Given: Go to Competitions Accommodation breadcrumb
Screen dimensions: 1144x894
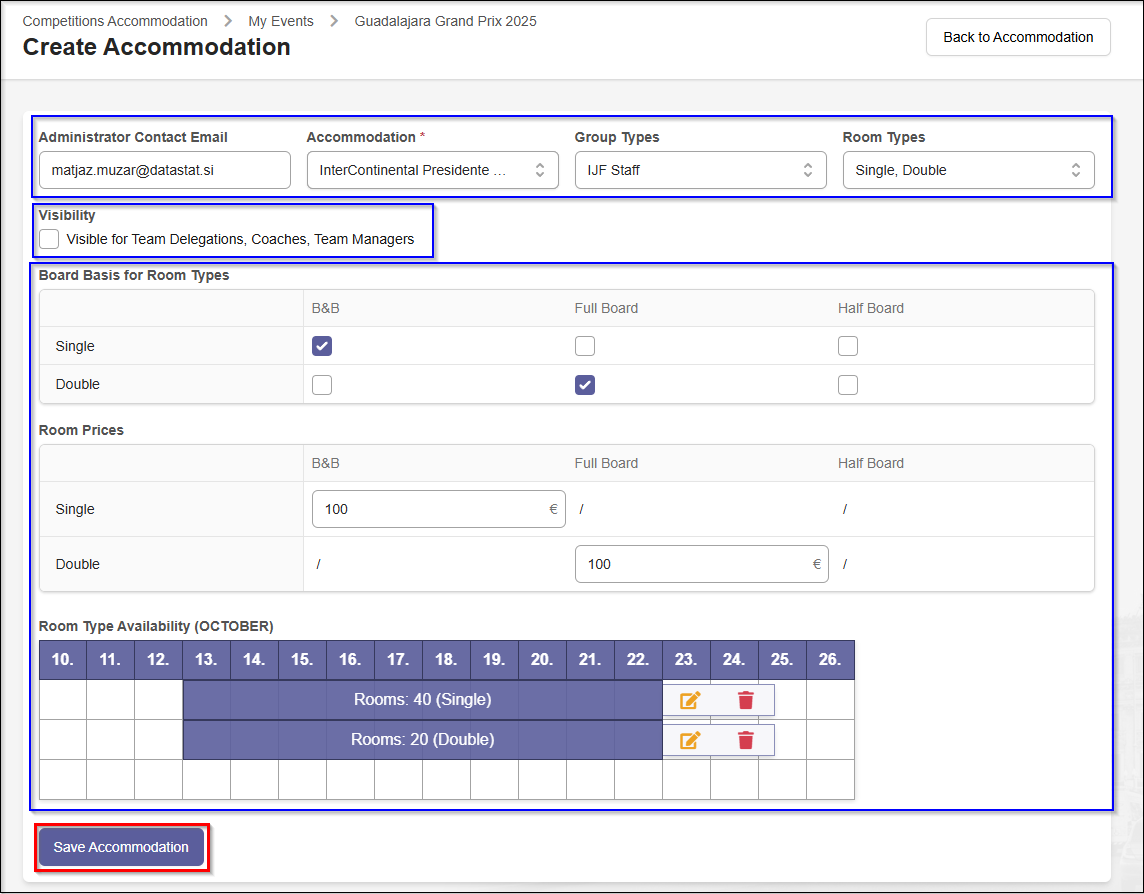Looking at the screenshot, I should (x=115, y=21).
